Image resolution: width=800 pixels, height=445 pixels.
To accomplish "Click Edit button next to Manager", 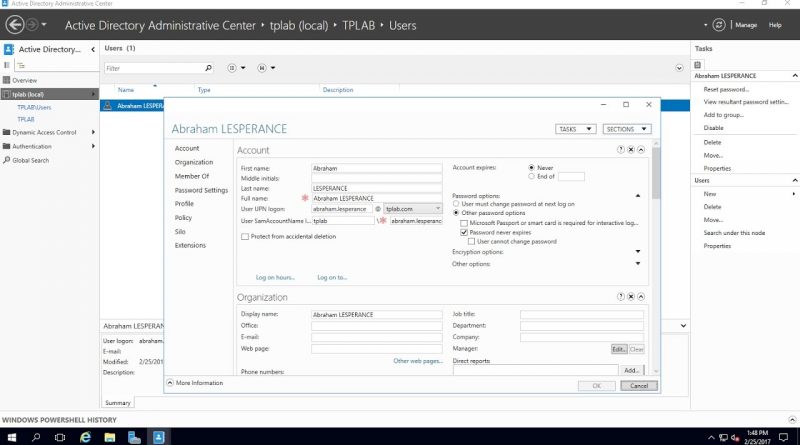I will [x=619, y=349].
